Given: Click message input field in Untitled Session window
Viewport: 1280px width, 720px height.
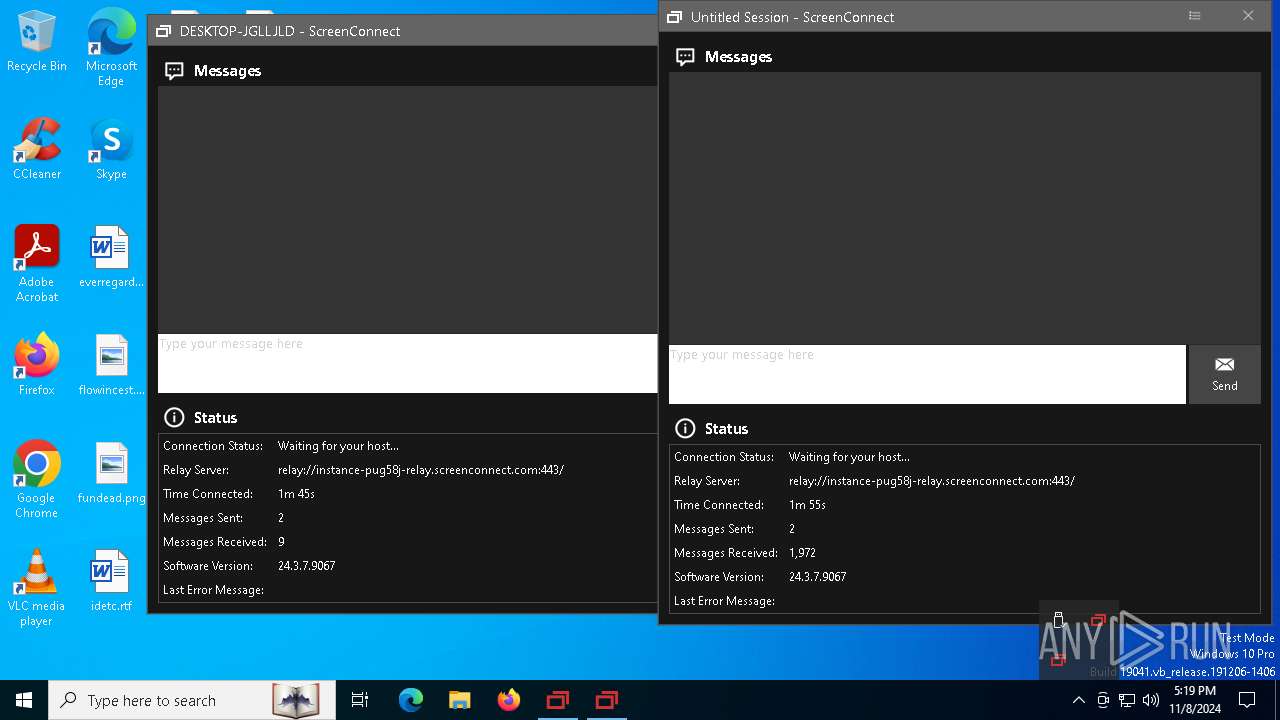Looking at the screenshot, I should click(927, 374).
